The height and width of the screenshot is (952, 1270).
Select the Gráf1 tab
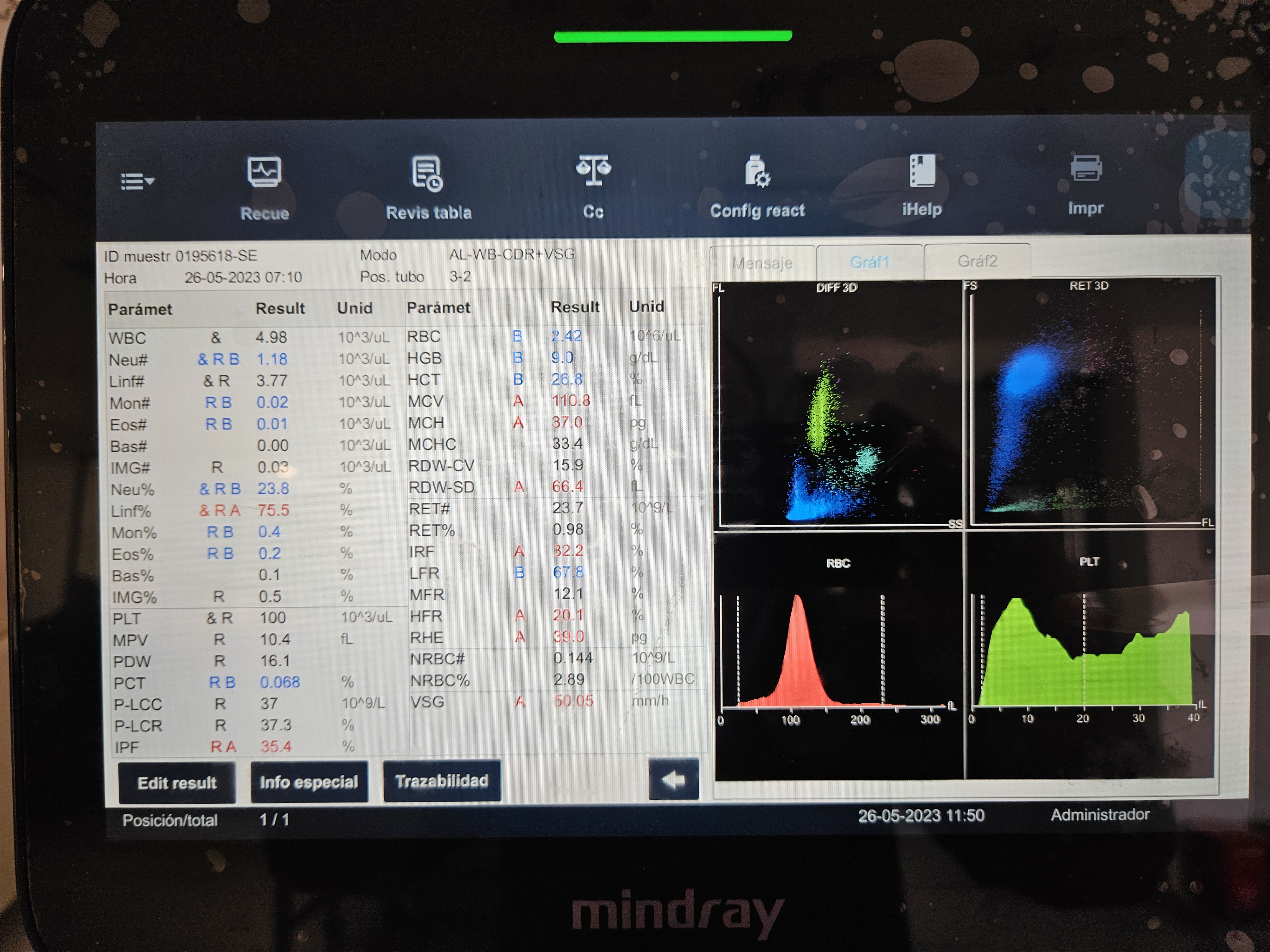click(869, 262)
